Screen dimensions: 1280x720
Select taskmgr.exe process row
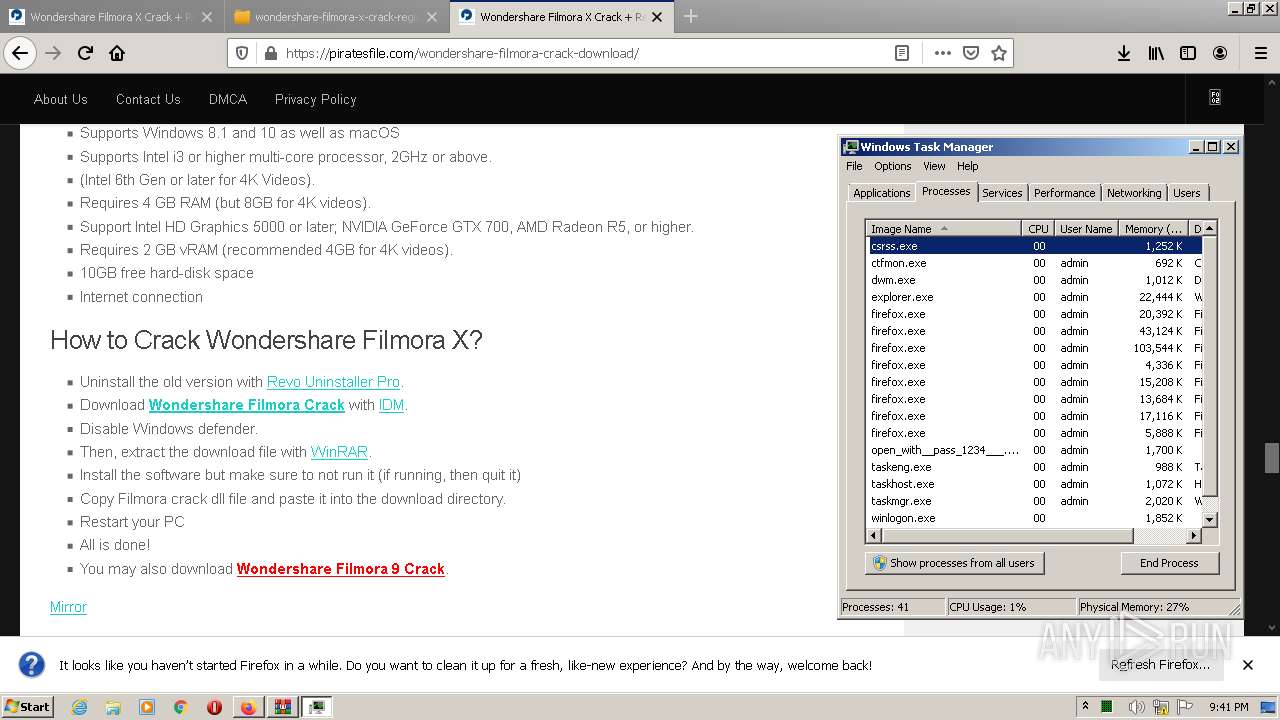click(x=1034, y=501)
